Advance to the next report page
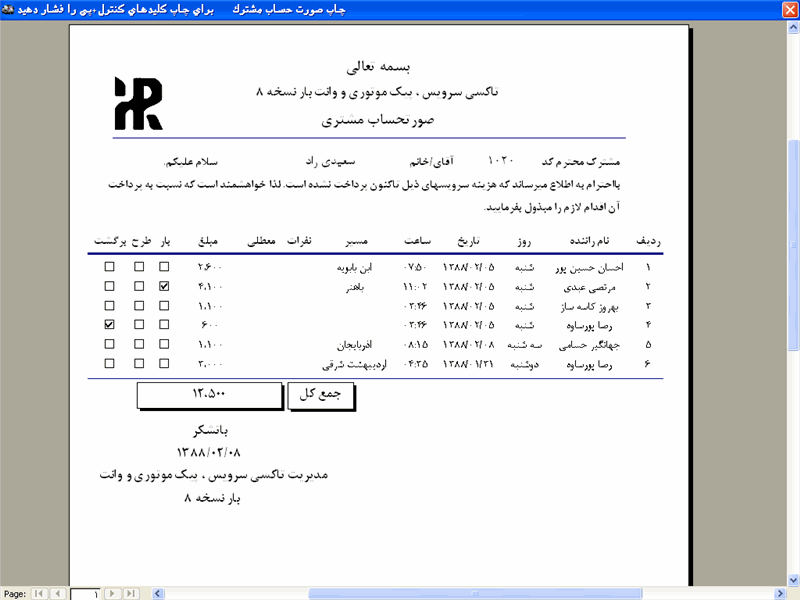 click(112, 593)
